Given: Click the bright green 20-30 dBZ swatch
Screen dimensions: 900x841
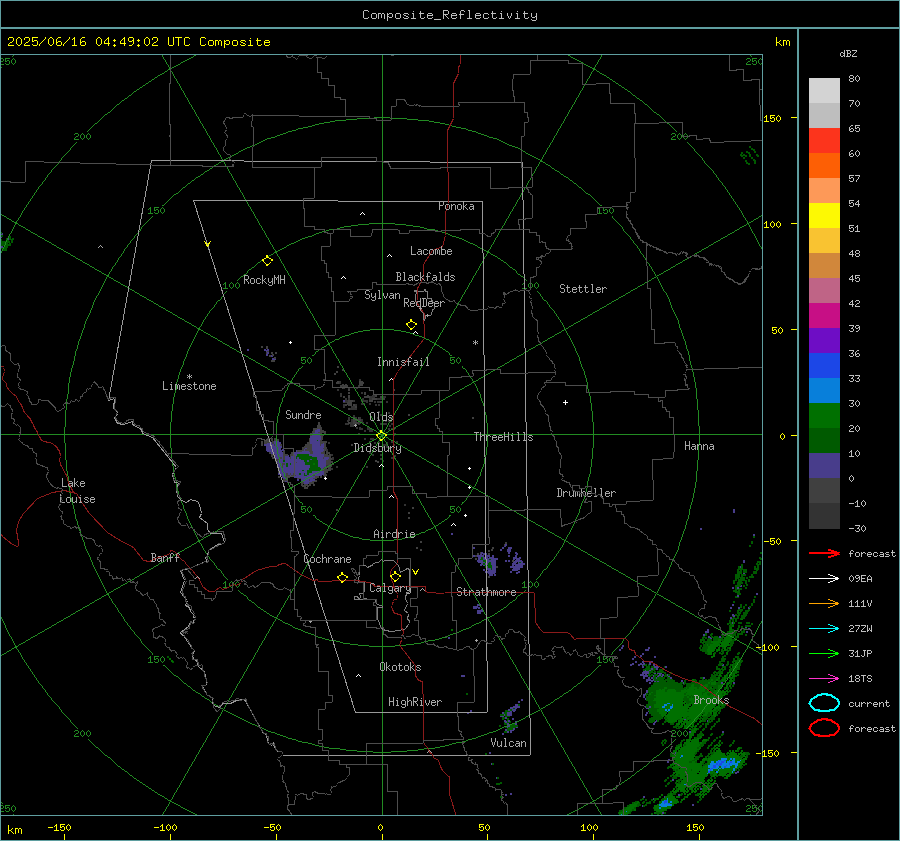Looking at the screenshot, I should (x=824, y=416).
